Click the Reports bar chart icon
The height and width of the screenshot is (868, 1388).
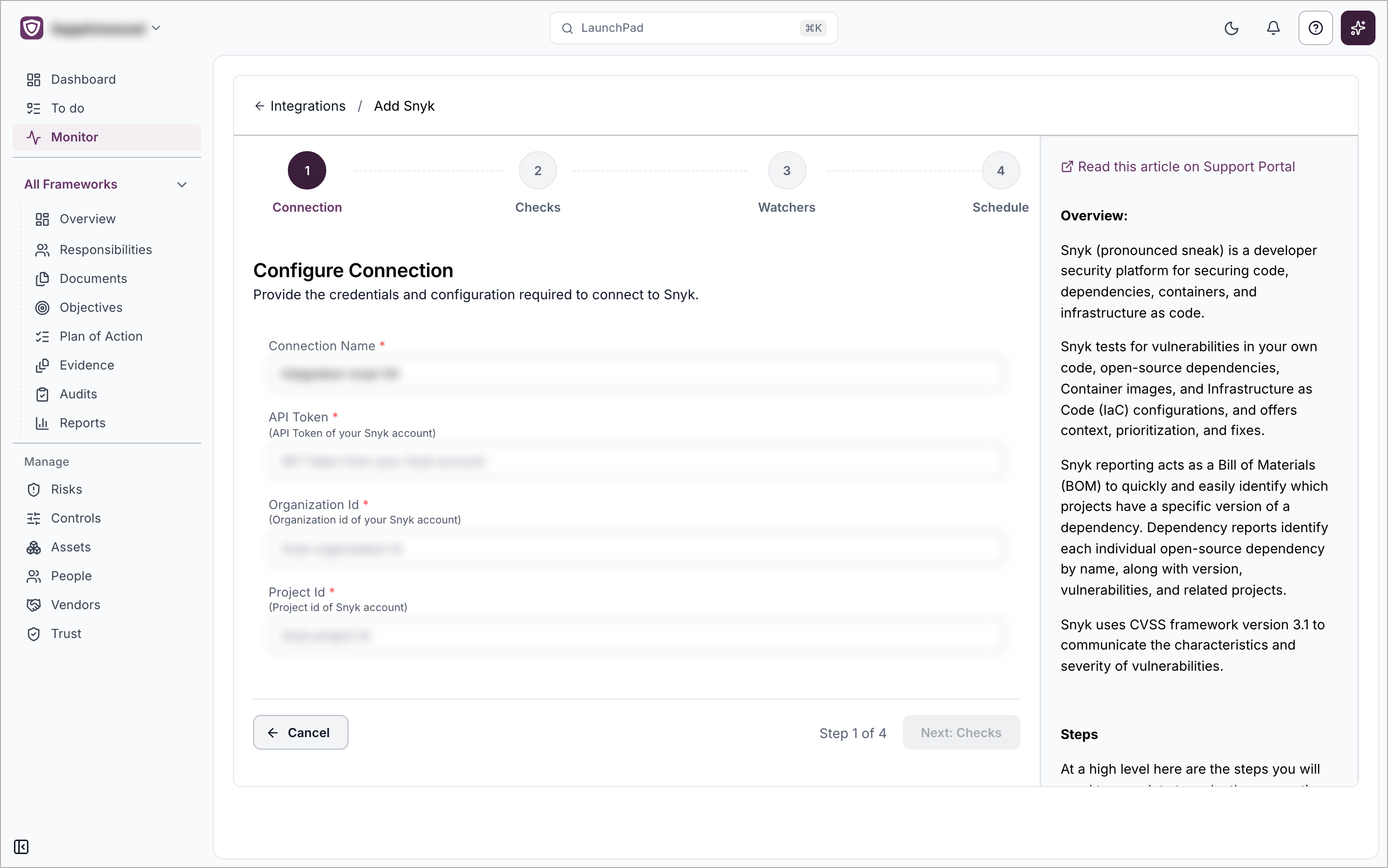[x=42, y=423]
